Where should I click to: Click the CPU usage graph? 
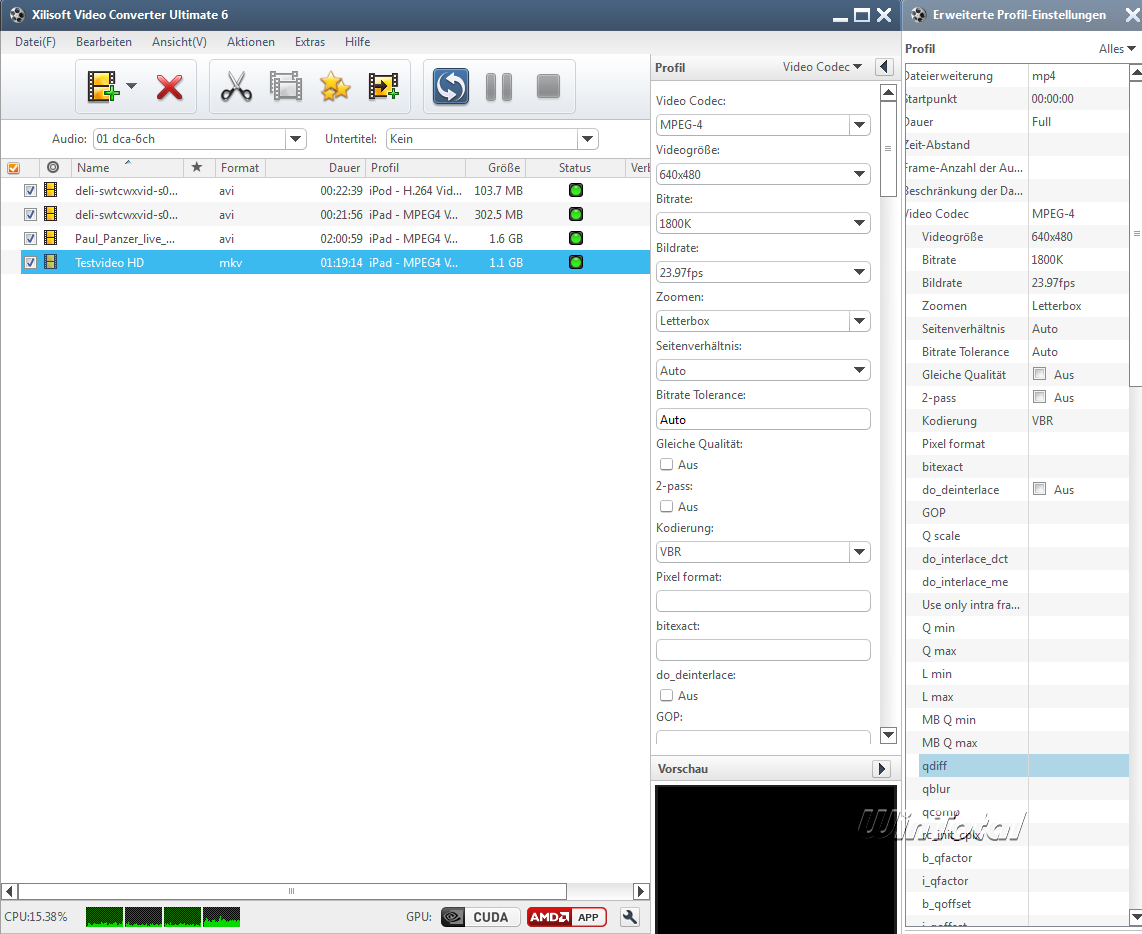[x=163, y=917]
